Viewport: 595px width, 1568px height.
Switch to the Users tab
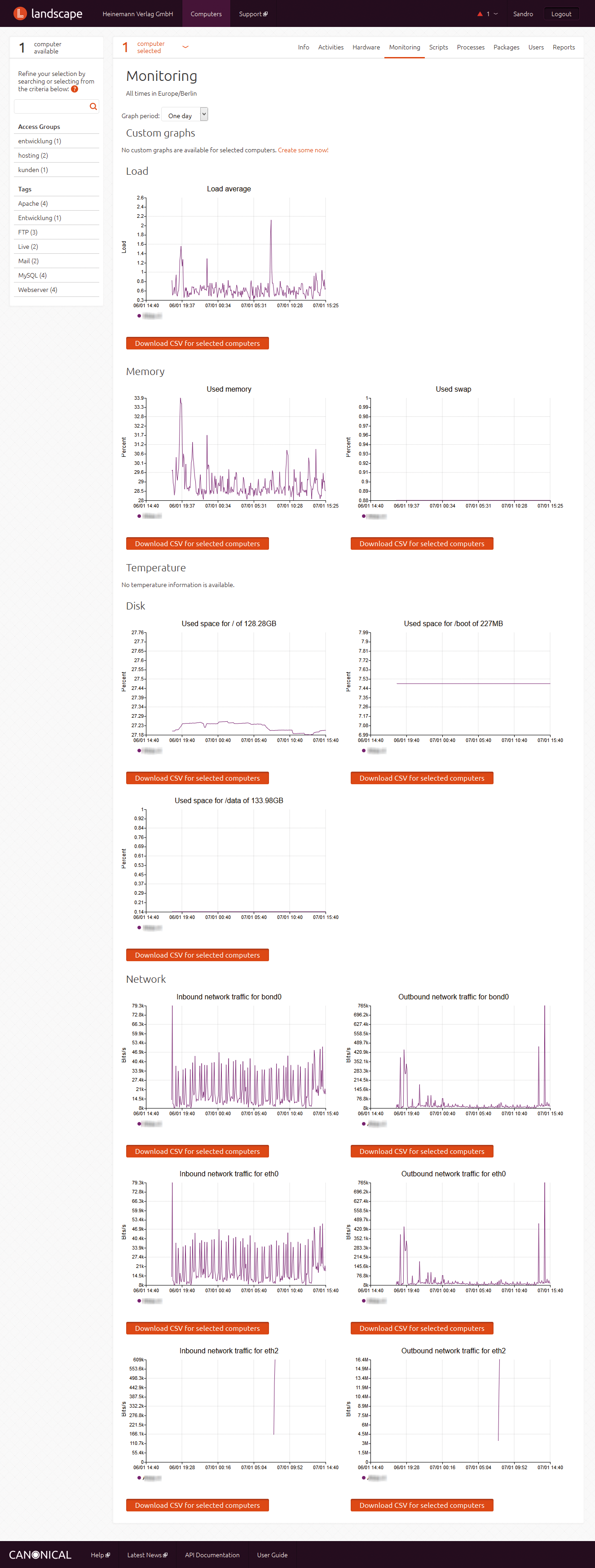pyautogui.click(x=536, y=48)
